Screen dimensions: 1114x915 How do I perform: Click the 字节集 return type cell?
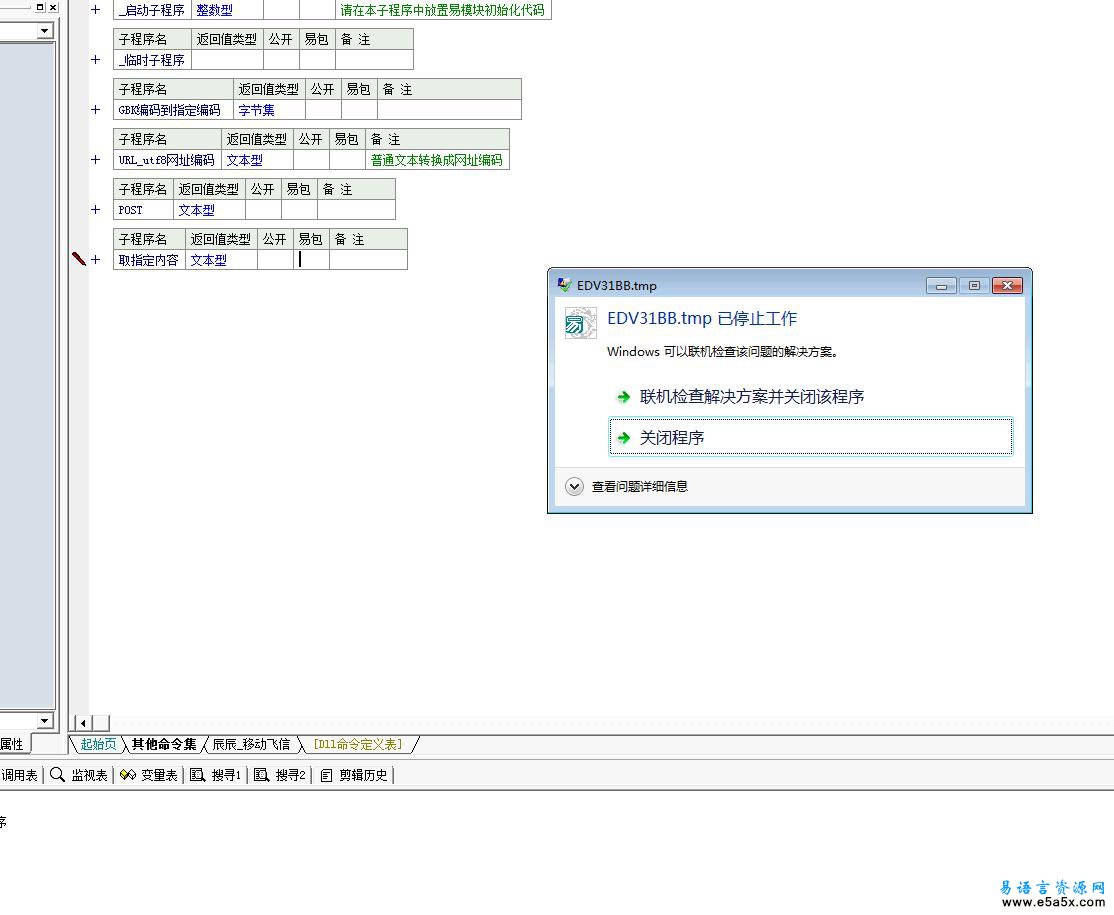tap(269, 110)
